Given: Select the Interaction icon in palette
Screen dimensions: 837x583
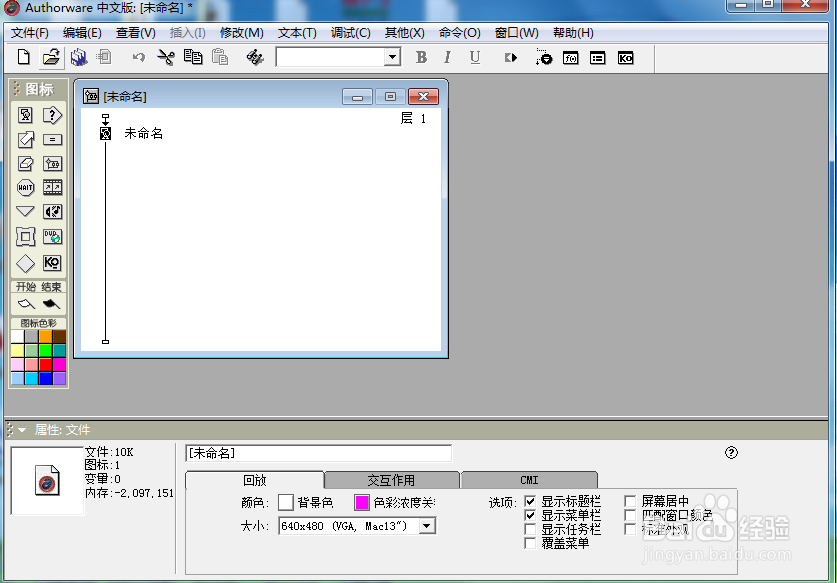Looking at the screenshot, I should [52, 115].
